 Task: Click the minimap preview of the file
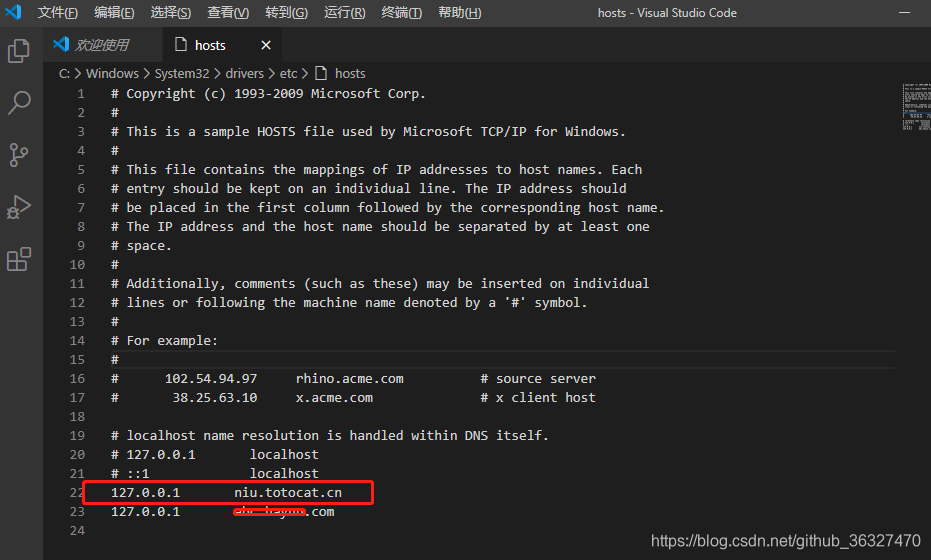(x=916, y=107)
